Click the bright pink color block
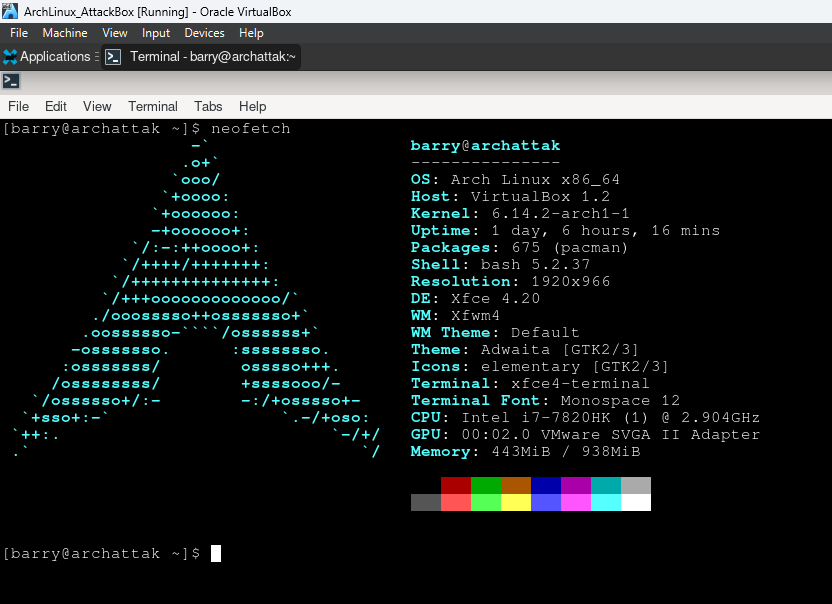 (576, 503)
